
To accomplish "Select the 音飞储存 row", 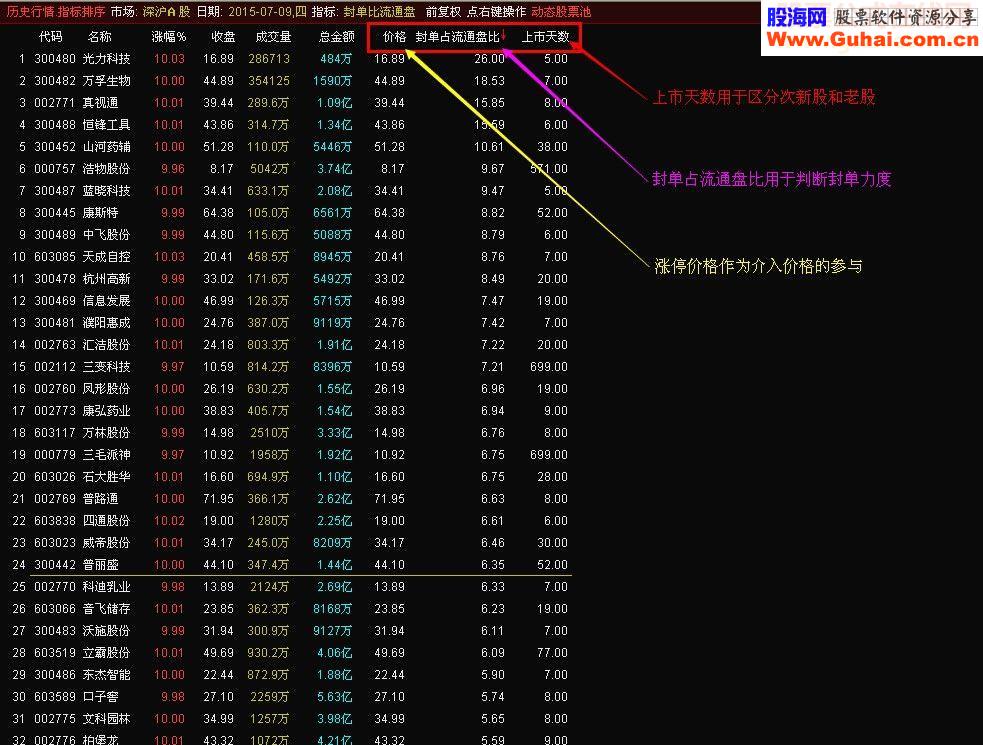I will coord(292,609).
